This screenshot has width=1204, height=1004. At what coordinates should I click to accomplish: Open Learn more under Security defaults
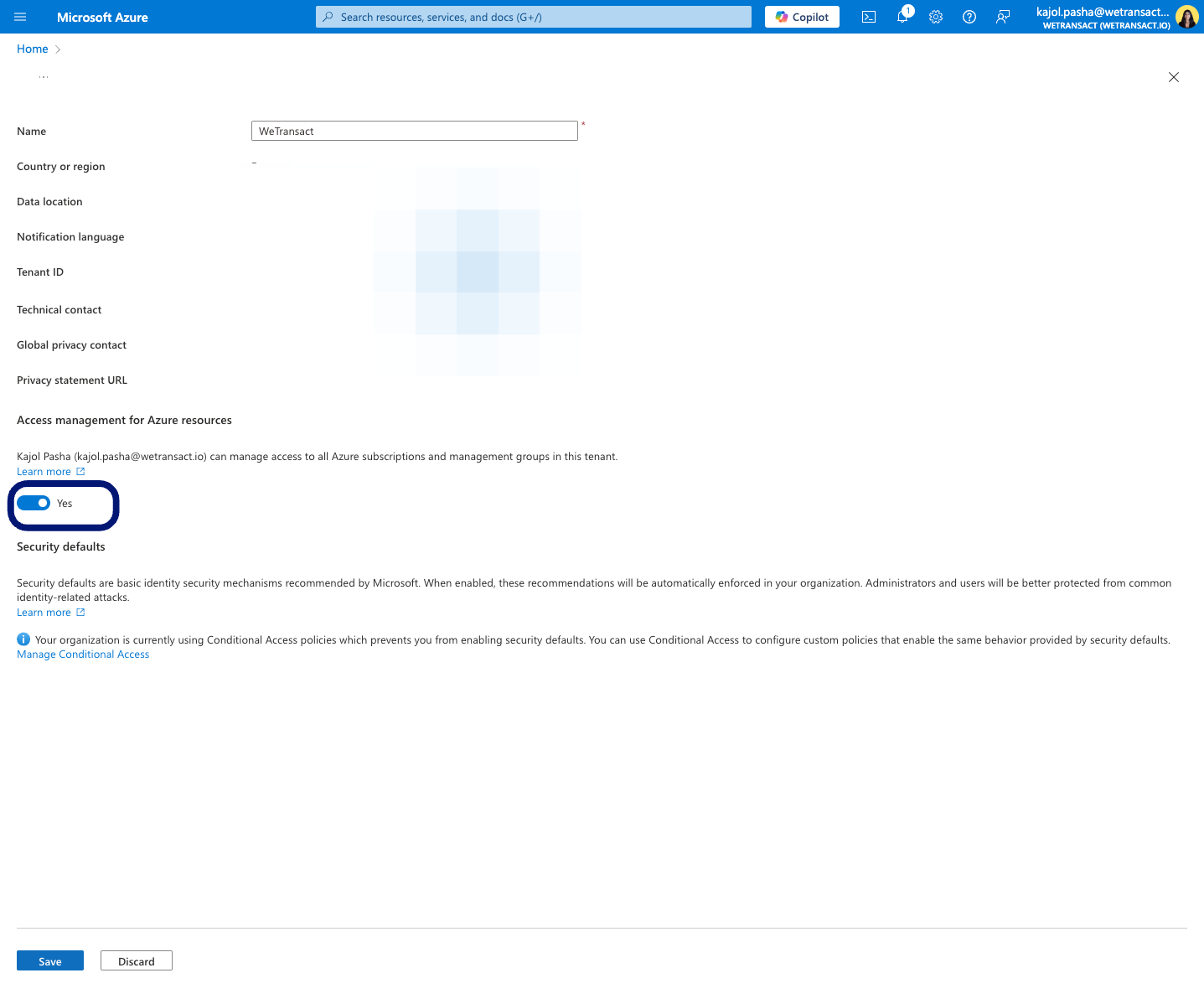click(50, 613)
